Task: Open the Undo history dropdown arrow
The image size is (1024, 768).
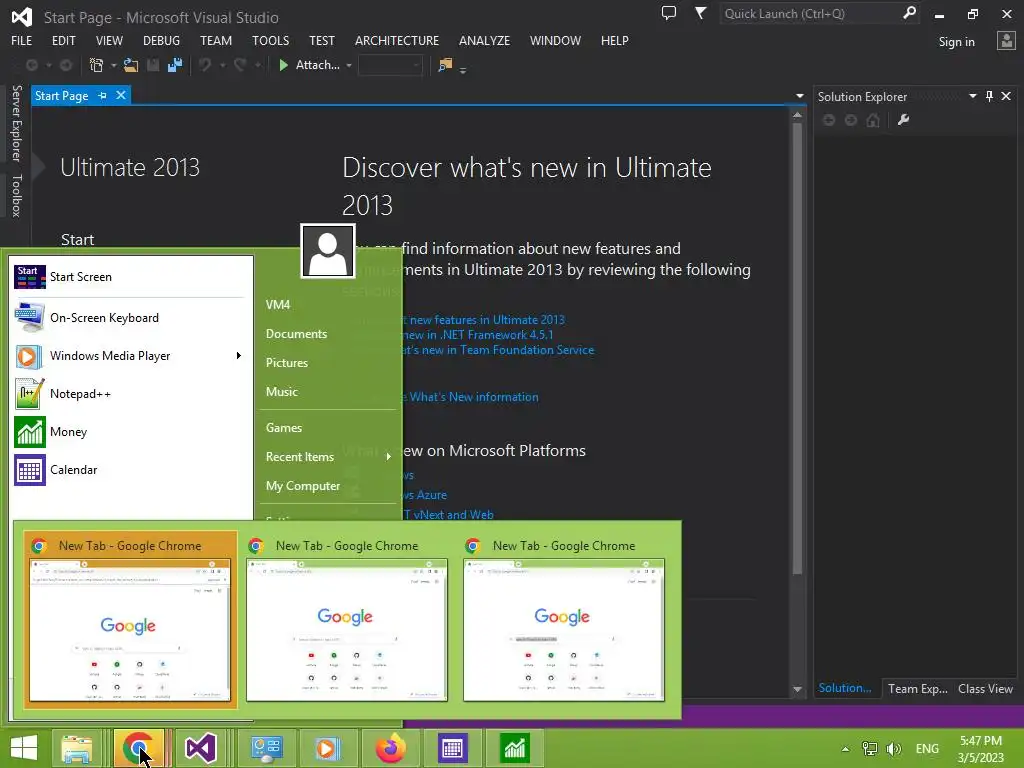Action: click(223, 65)
